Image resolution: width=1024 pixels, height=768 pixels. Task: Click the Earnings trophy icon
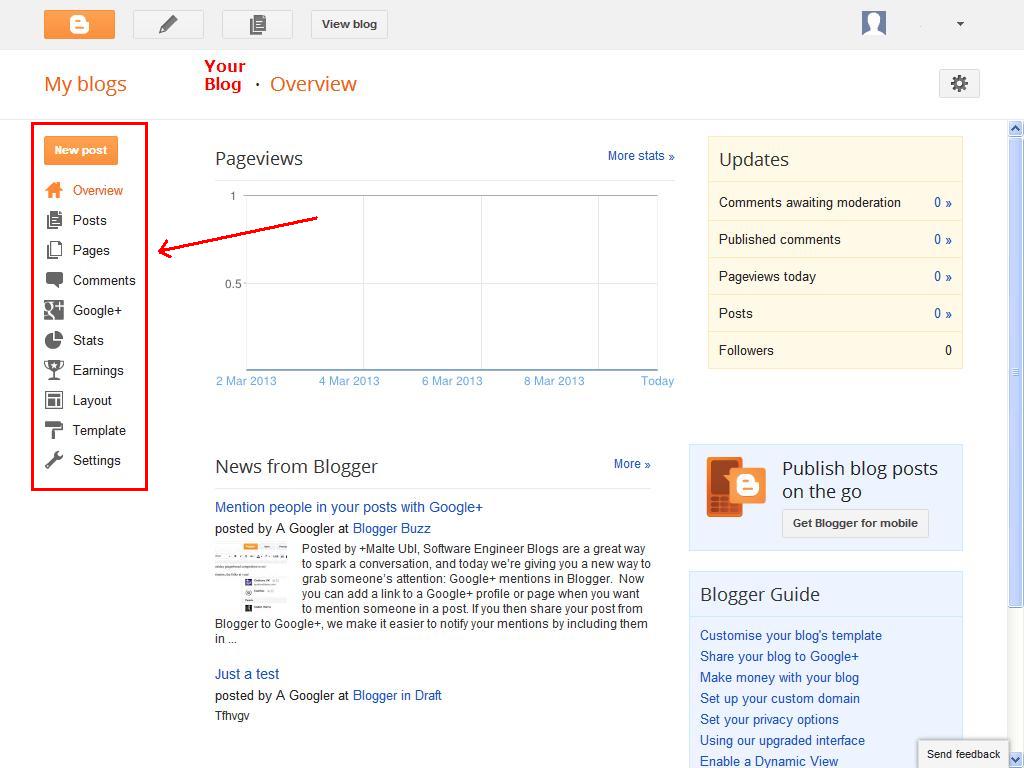(54, 370)
